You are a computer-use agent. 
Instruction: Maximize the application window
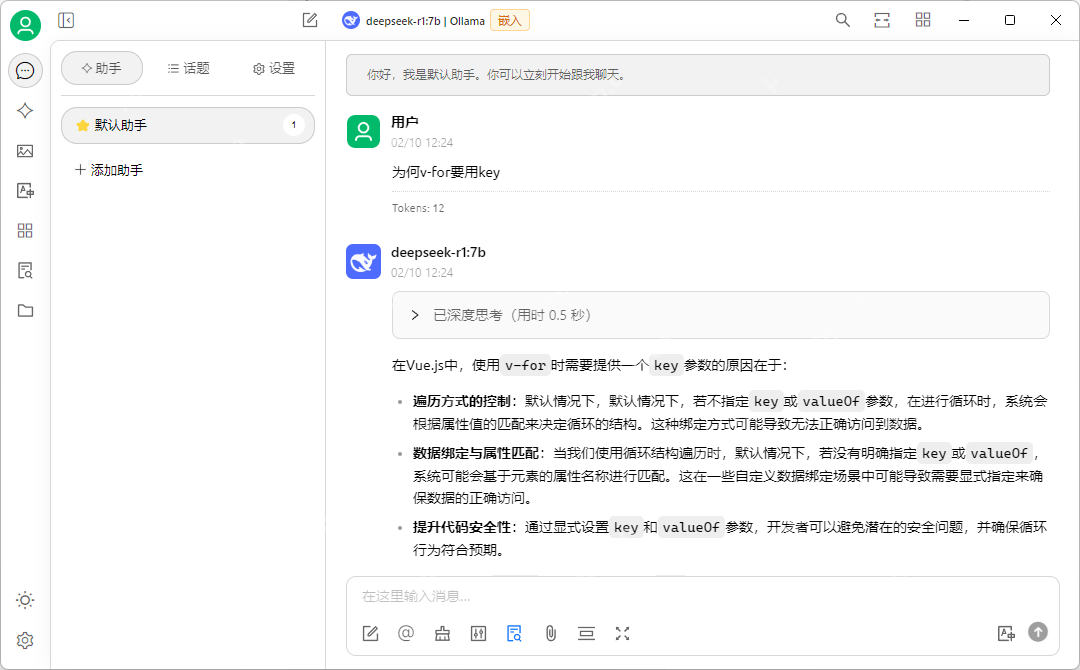click(x=1010, y=20)
